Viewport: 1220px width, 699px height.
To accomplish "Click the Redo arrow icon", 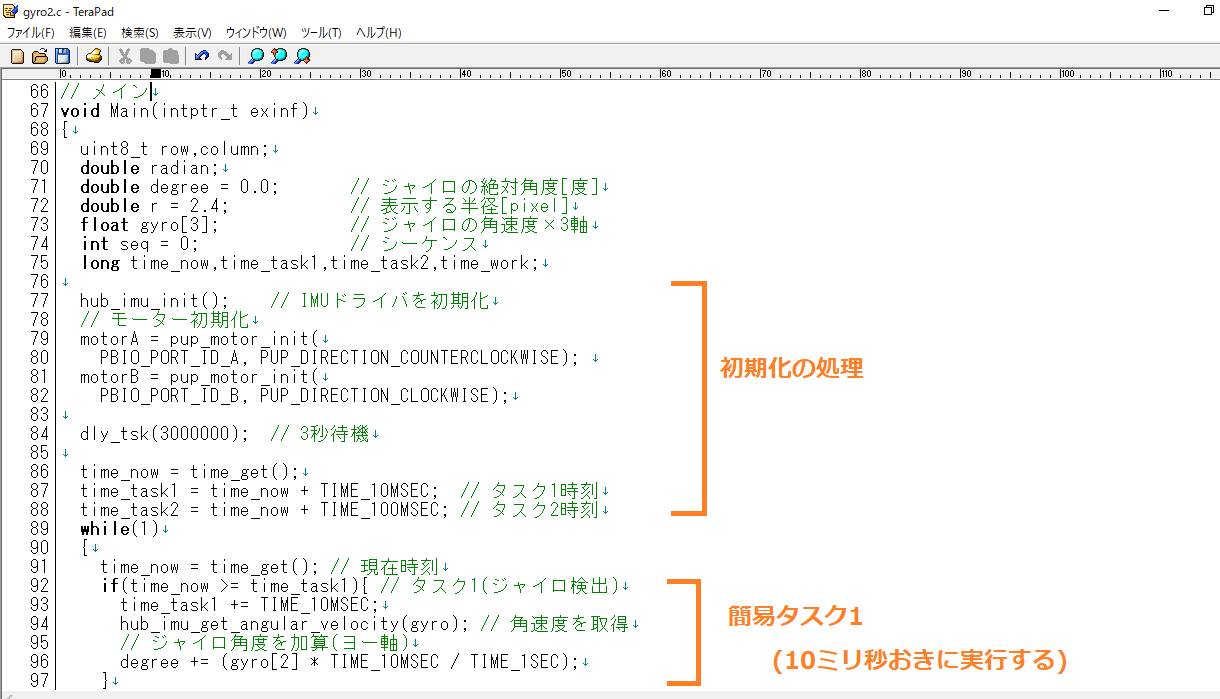I will click(225, 56).
